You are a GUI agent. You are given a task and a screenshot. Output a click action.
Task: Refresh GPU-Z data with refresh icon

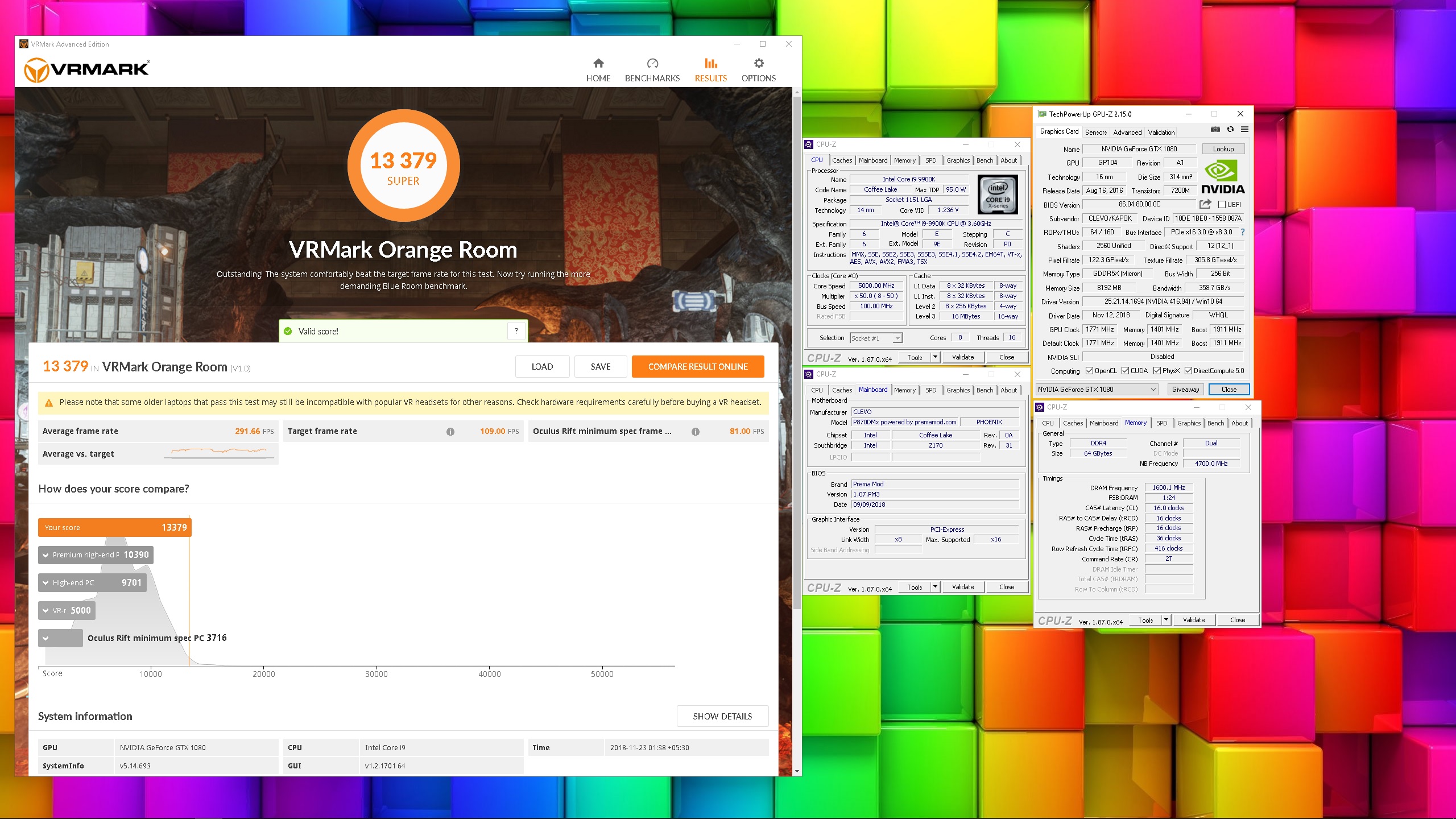(1230, 130)
